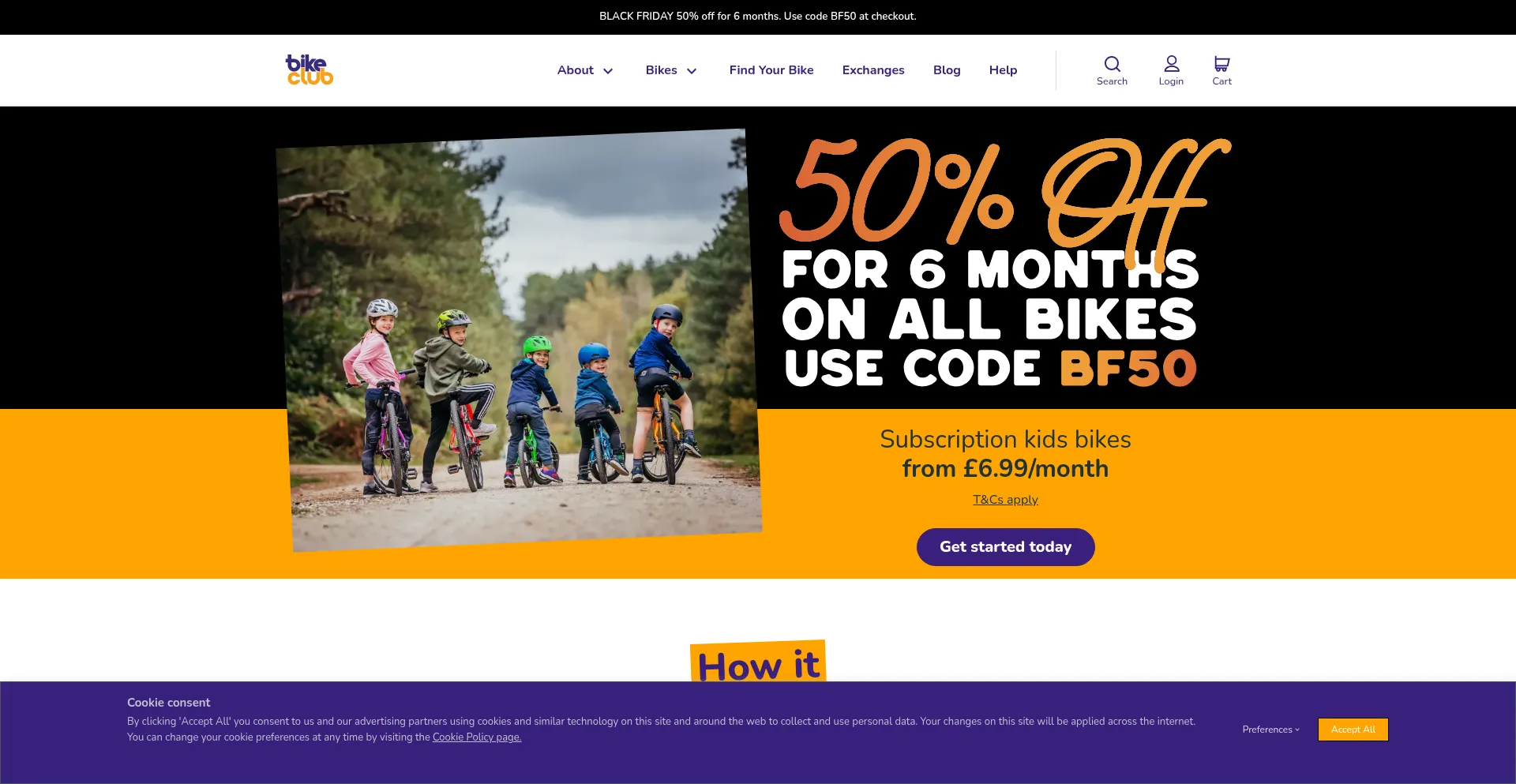Open the Search magnifier icon
This screenshot has height=784, width=1516.
tap(1112, 64)
